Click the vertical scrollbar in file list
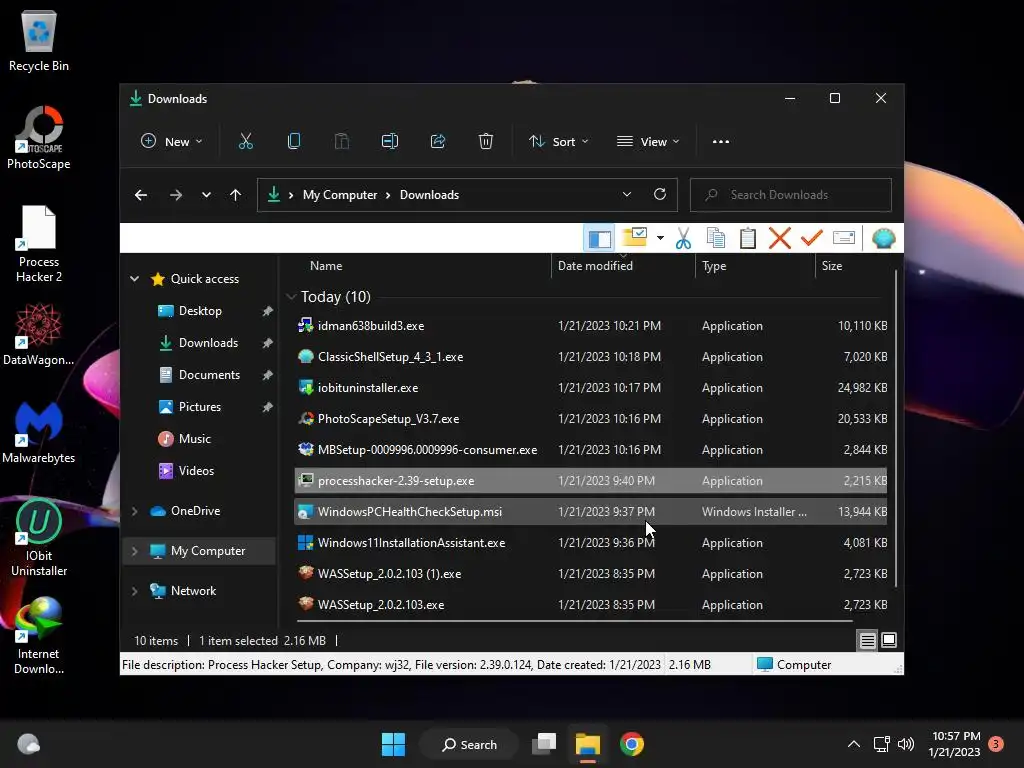Screen dimensions: 1024x768 (x=895, y=428)
